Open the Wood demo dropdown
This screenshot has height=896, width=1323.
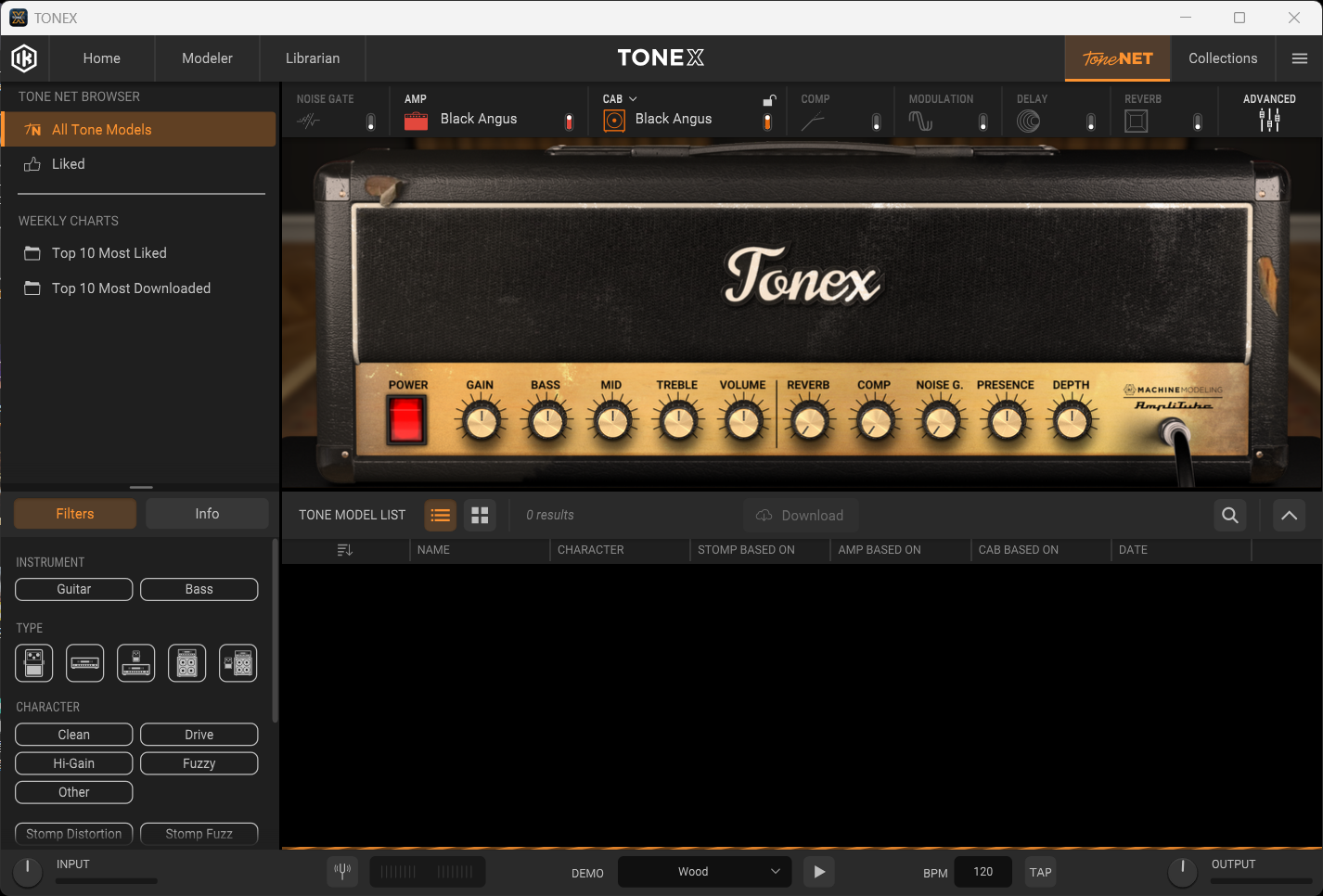pyautogui.click(x=705, y=872)
